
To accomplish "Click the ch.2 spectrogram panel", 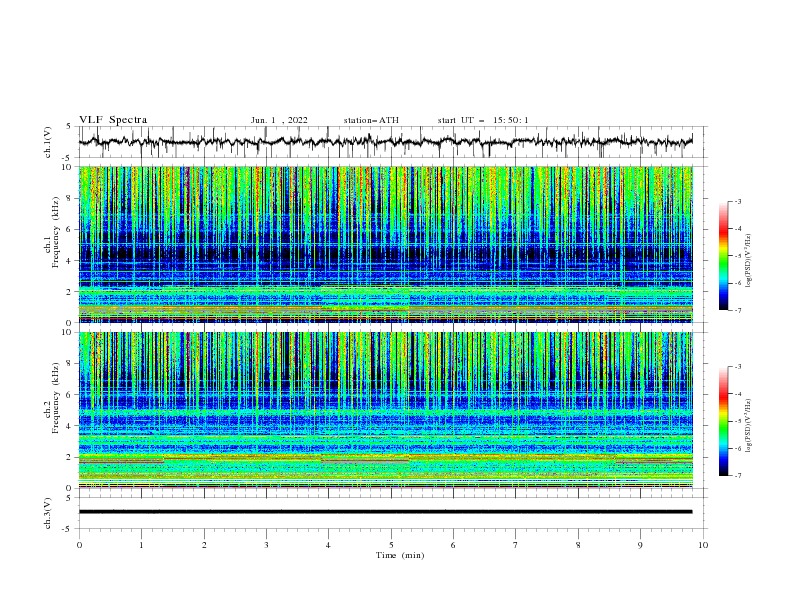I will (385, 410).
